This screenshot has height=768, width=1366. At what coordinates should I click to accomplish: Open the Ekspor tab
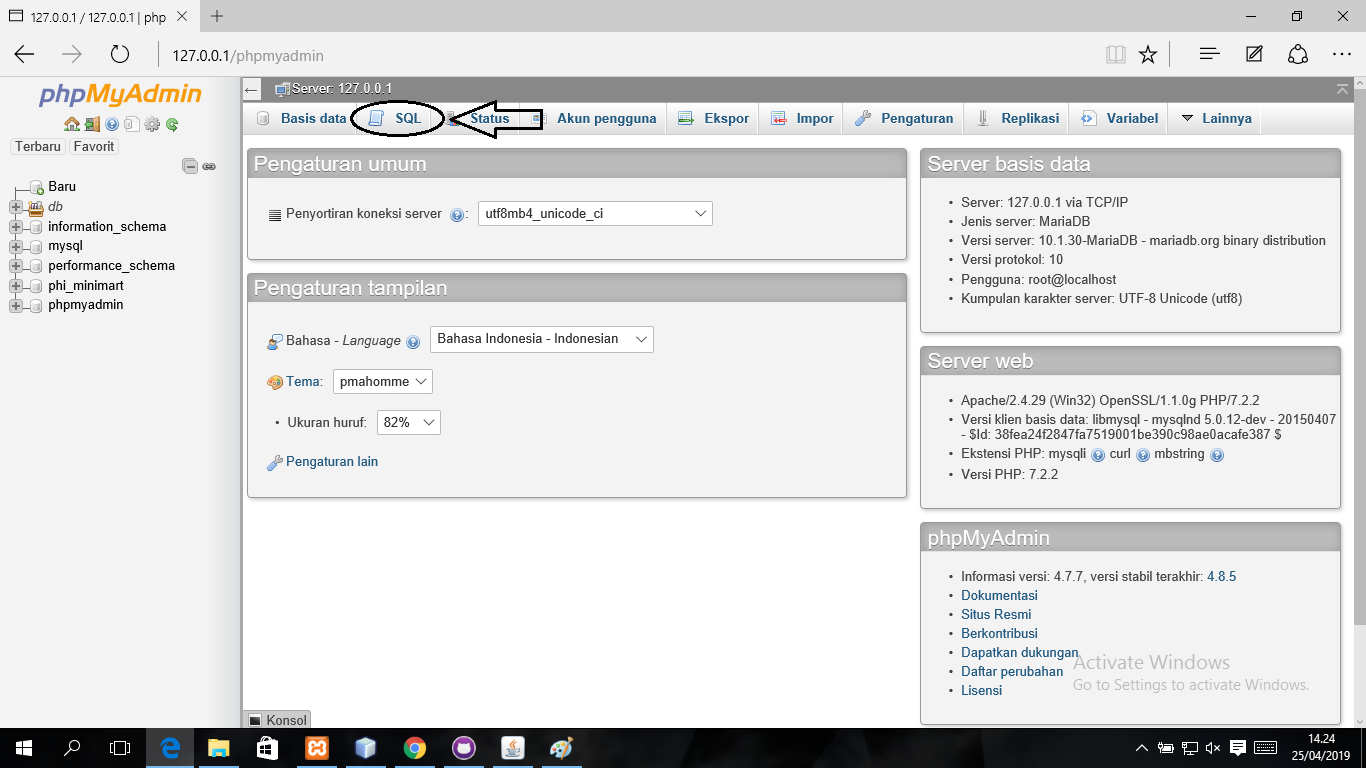[x=714, y=118]
